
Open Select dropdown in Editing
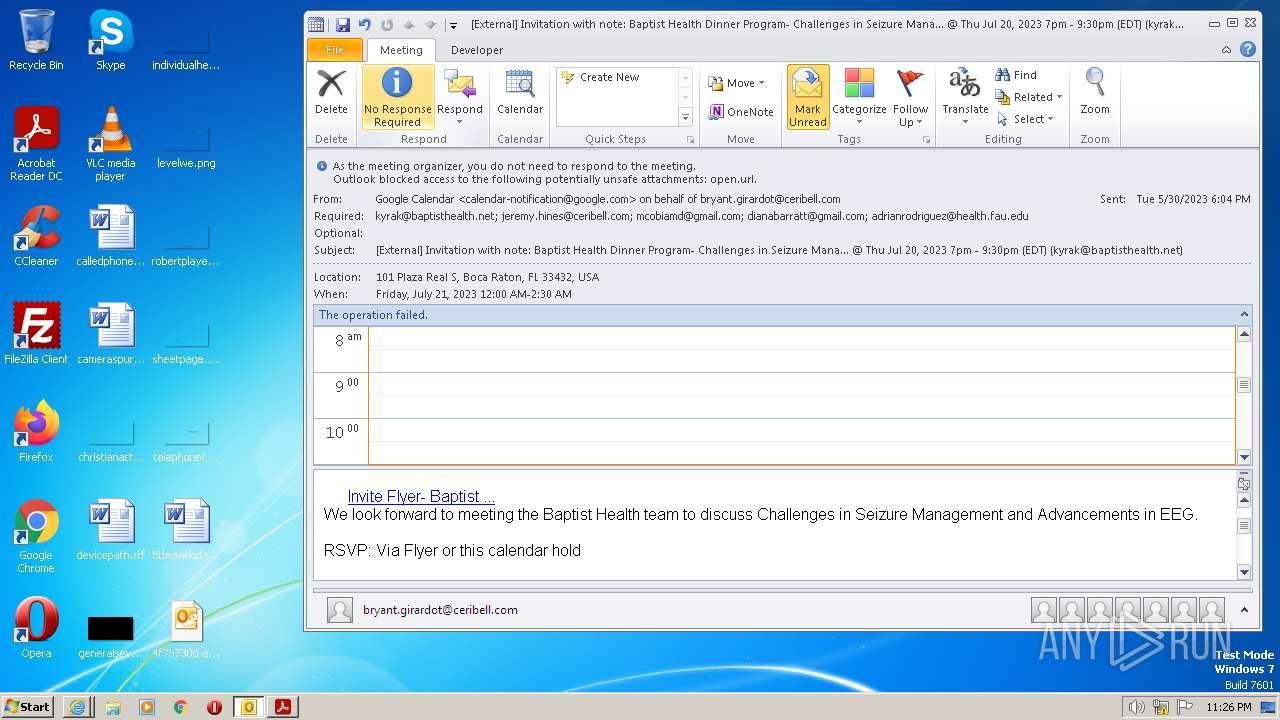pyautogui.click(x=1025, y=119)
